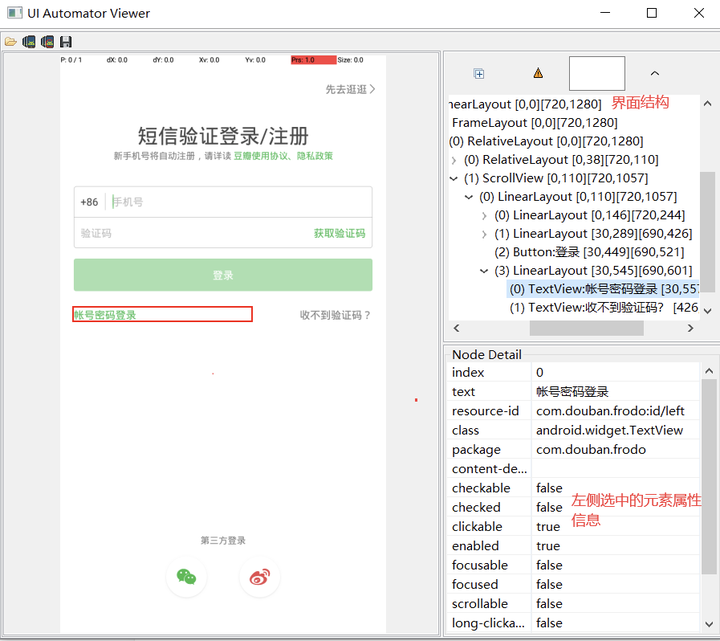The height and width of the screenshot is (641, 720).
Task: Click the 短信验证登录/注册 heading in the preview
Action: (x=223, y=136)
